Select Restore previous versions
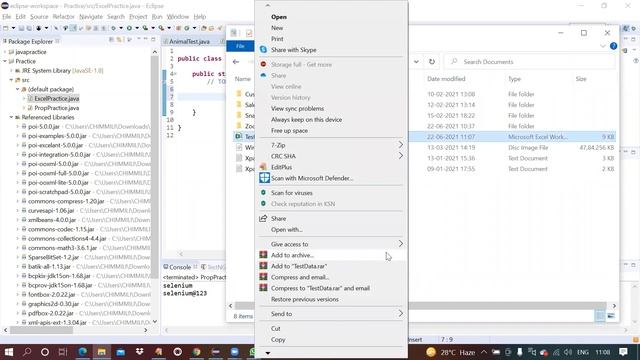Viewport: 640px width, 360px height. click(x=304, y=299)
